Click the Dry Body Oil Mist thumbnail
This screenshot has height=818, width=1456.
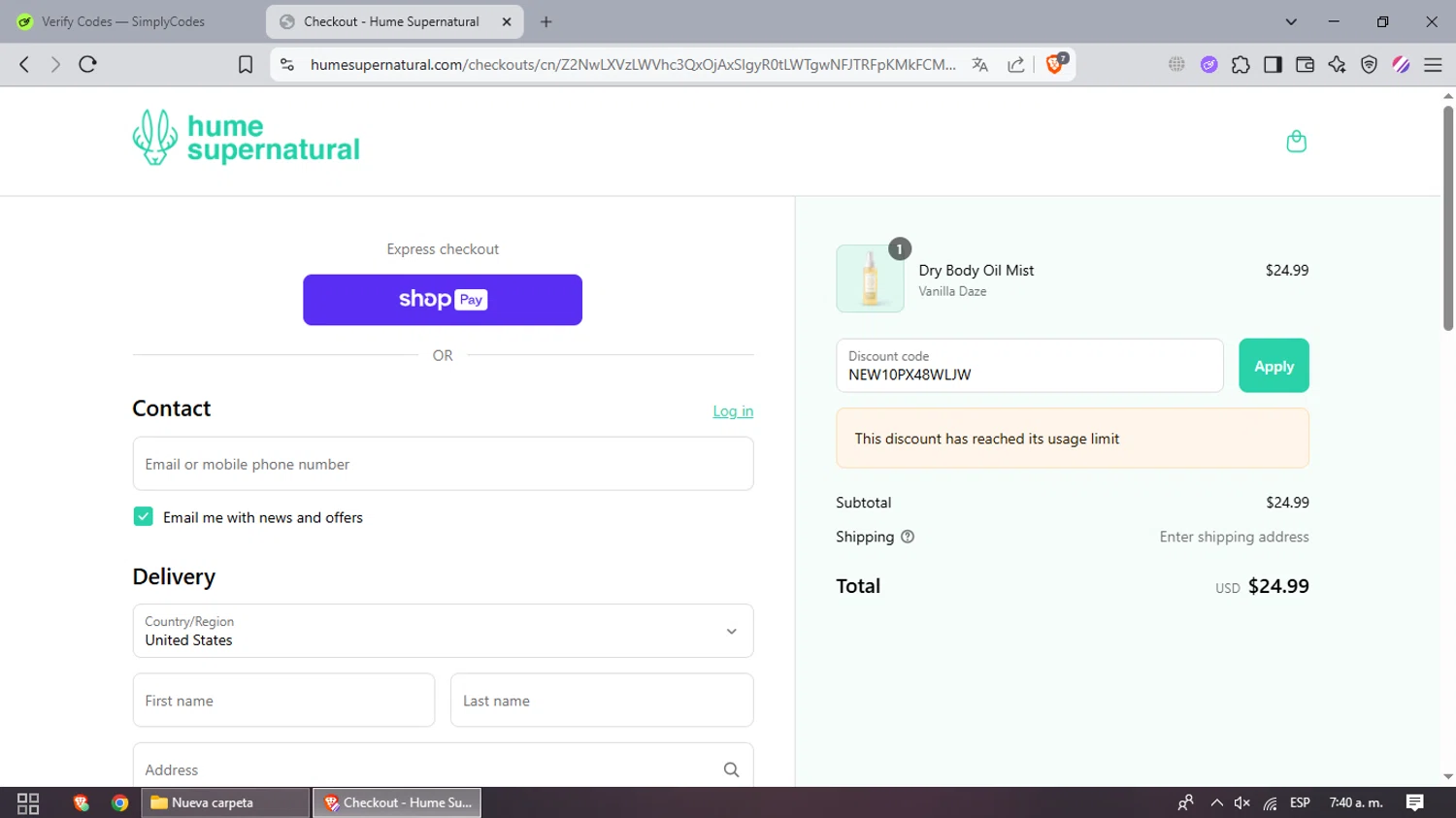[x=870, y=278]
